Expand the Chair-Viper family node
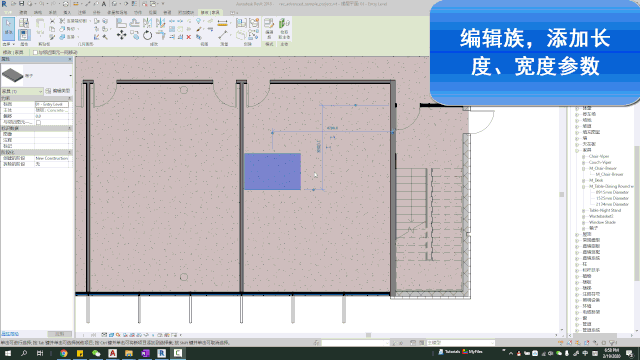 tap(584, 156)
